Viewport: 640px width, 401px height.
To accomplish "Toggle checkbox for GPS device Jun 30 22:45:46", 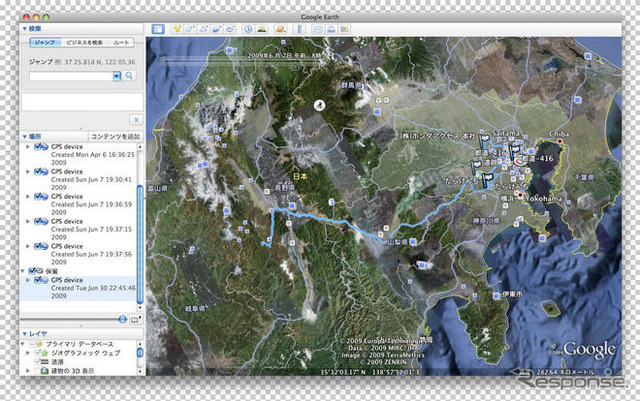I will tap(38, 280).
